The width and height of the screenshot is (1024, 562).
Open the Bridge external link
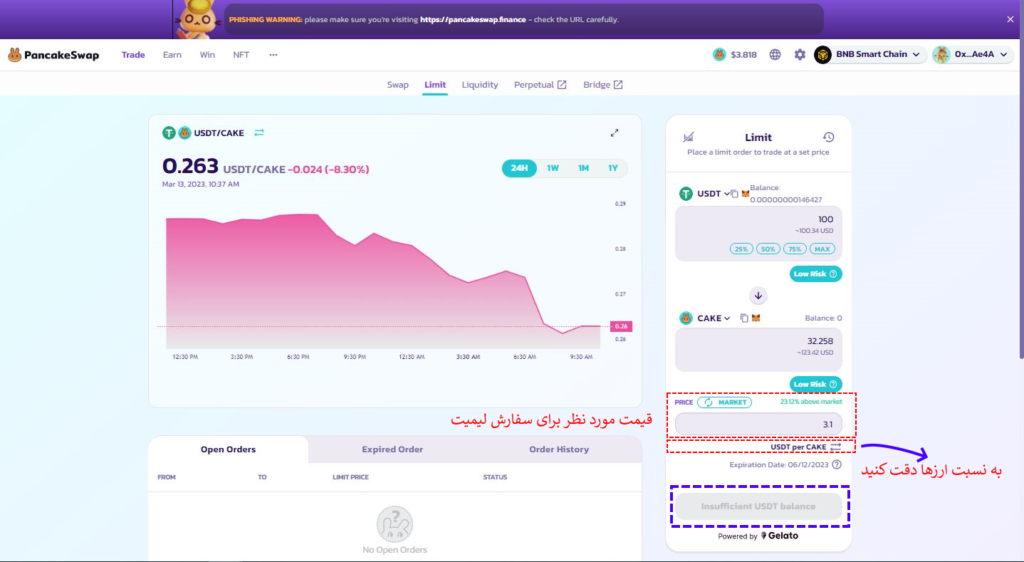[603, 85]
